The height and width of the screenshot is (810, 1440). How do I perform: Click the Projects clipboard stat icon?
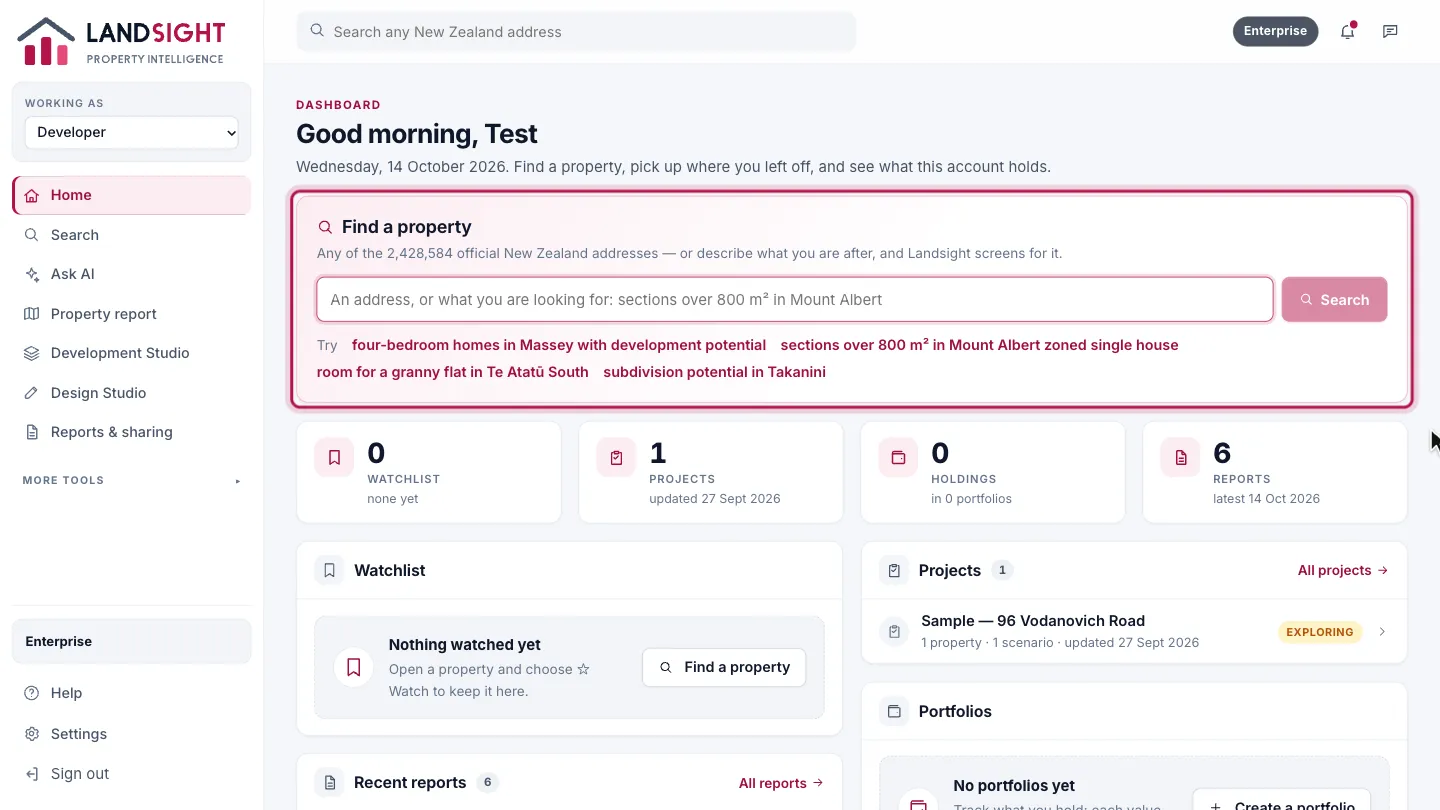tap(616, 458)
